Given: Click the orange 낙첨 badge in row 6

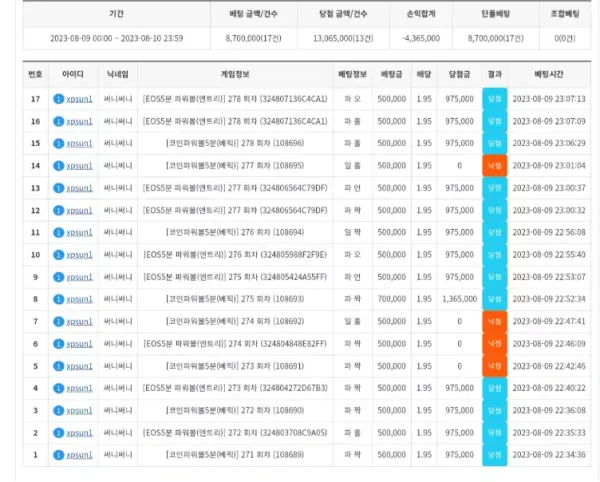Looking at the screenshot, I should [x=495, y=344].
